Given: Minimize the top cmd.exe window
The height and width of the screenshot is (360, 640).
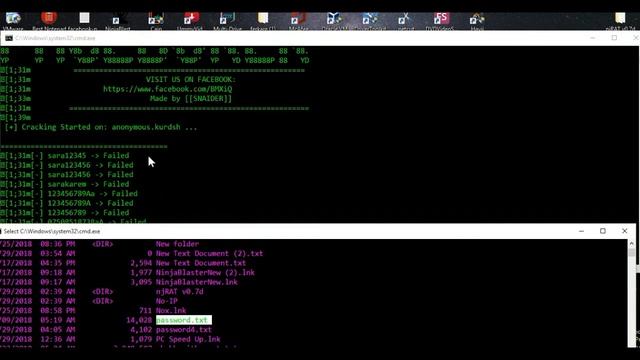Looking at the screenshot, I should (593, 38).
